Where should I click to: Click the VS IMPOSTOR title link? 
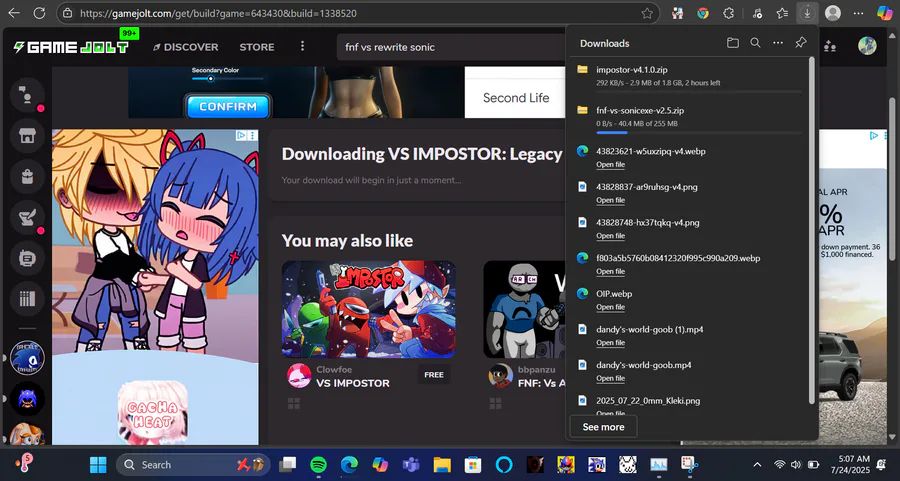(x=353, y=383)
